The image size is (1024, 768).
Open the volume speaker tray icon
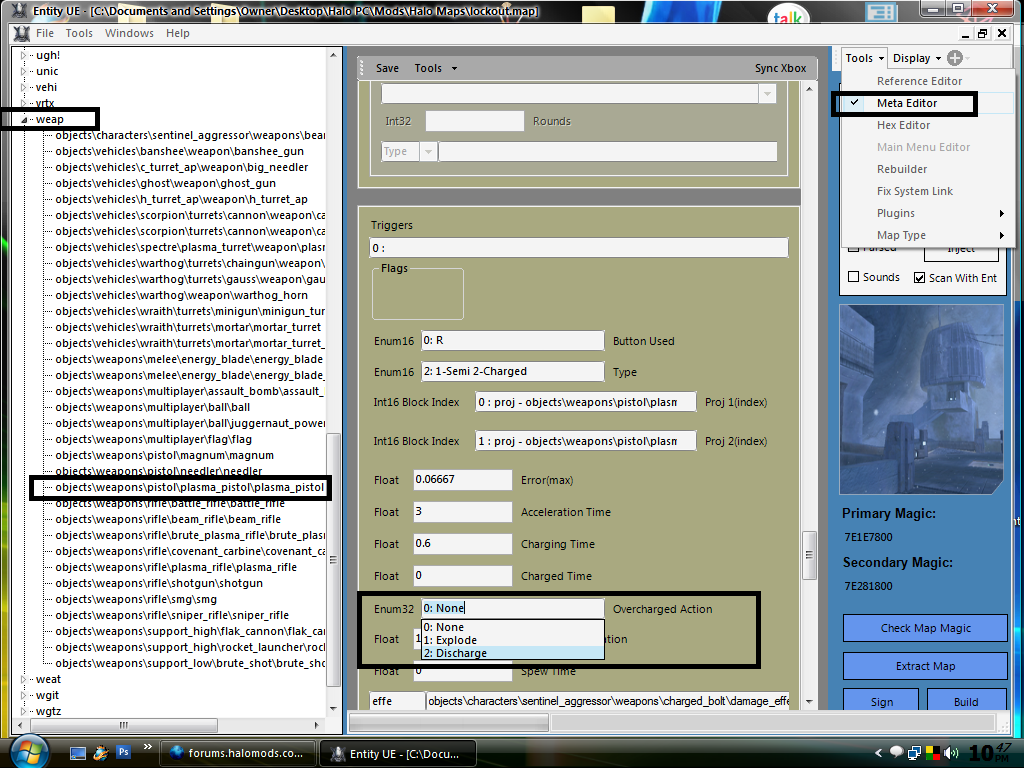[951, 754]
